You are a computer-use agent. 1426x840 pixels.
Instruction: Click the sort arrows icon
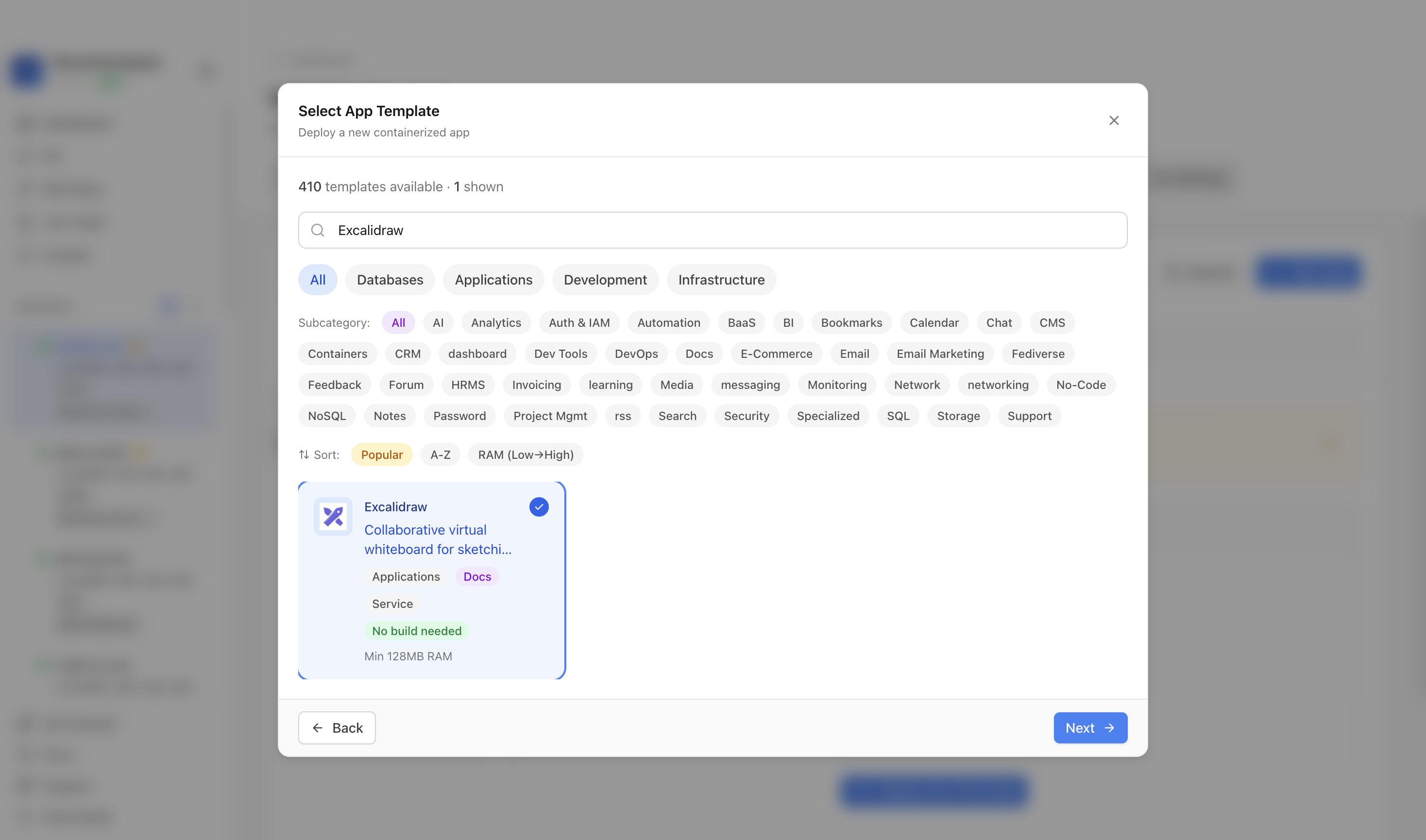[304, 454]
